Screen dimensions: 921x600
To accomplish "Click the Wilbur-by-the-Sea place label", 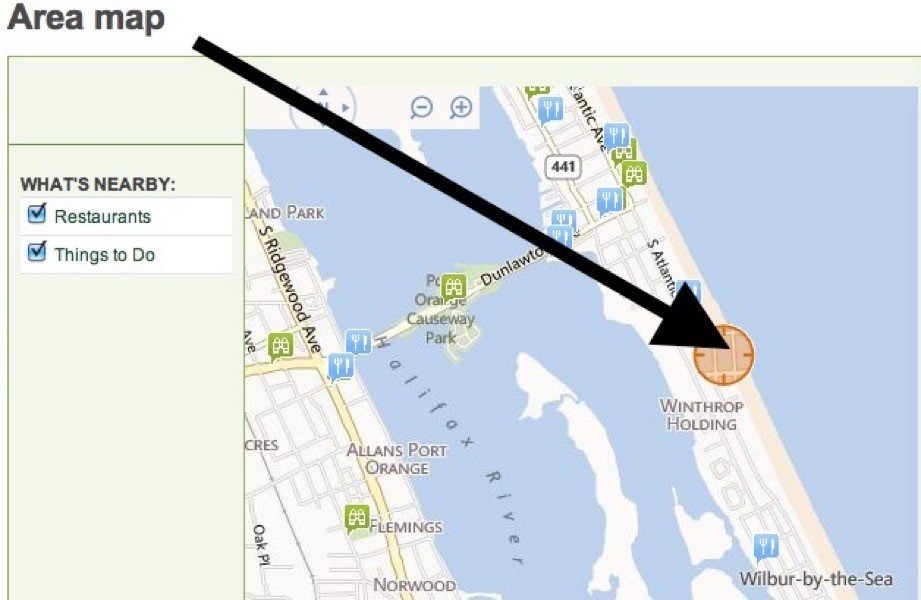I will pyautogui.click(x=816, y=579).
